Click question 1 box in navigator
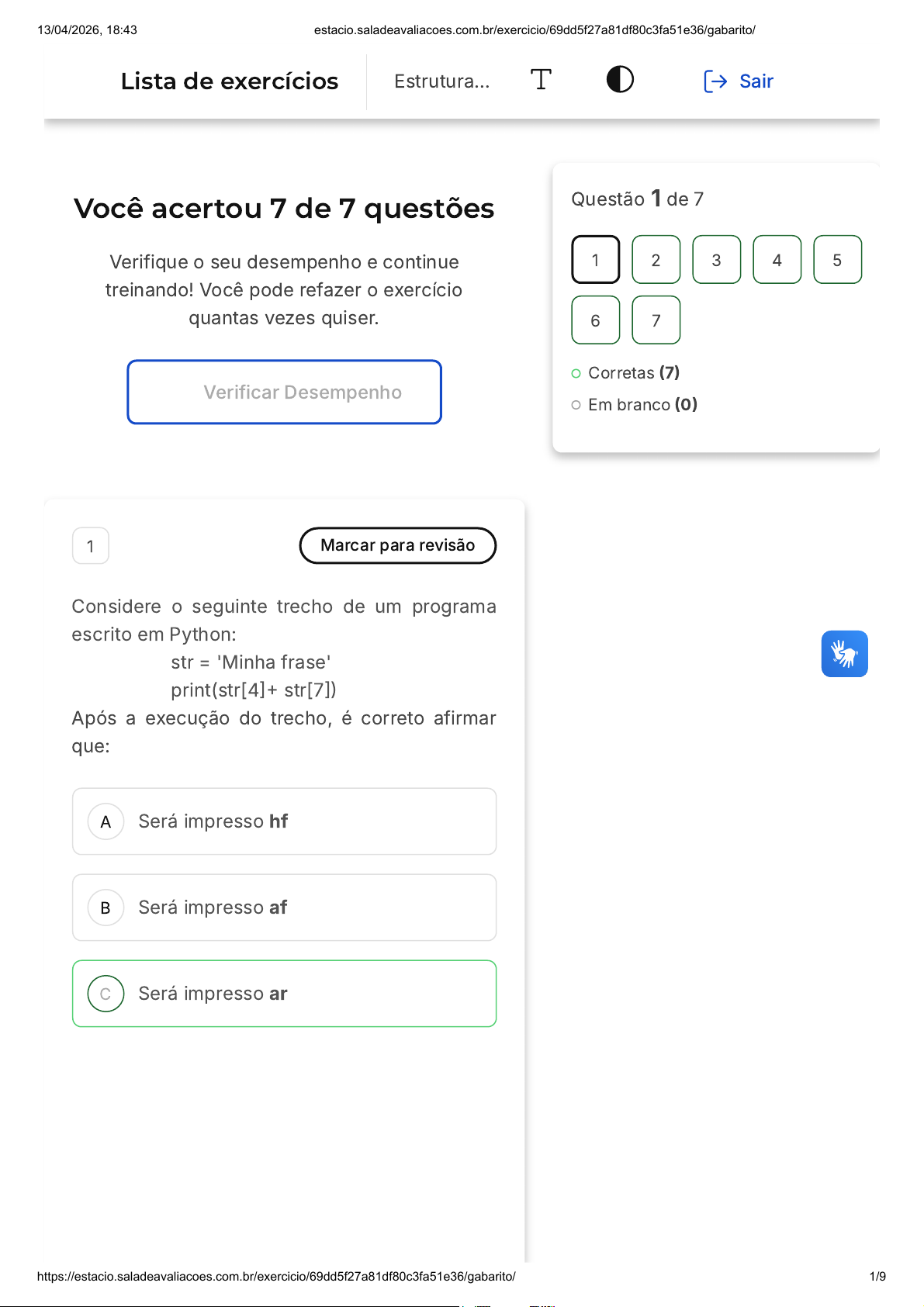This screenshot has width=924, height=1307. (x=595, y=260)
